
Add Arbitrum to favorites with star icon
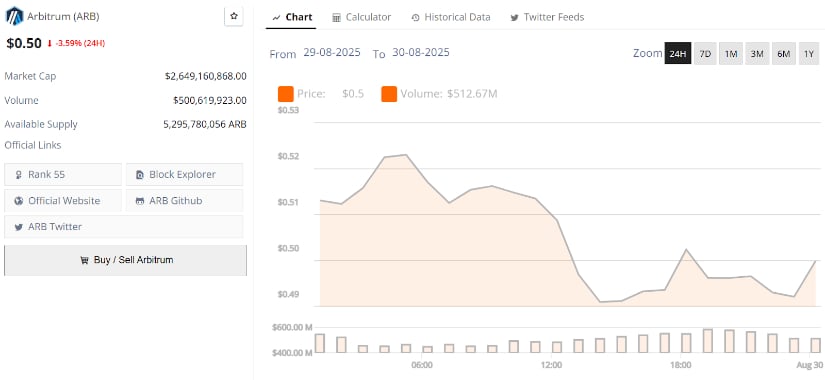[x=234, y=16]
